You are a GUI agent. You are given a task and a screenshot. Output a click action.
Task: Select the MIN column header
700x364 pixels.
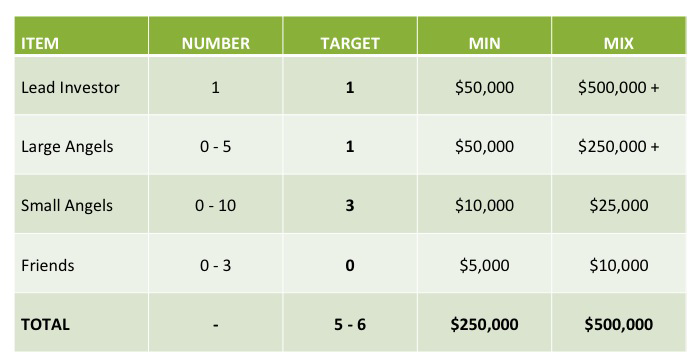[x=484, y=43]
